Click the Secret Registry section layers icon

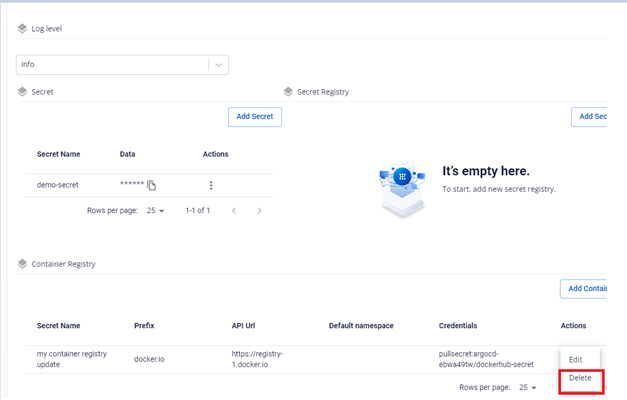click(x=288, y=92)
